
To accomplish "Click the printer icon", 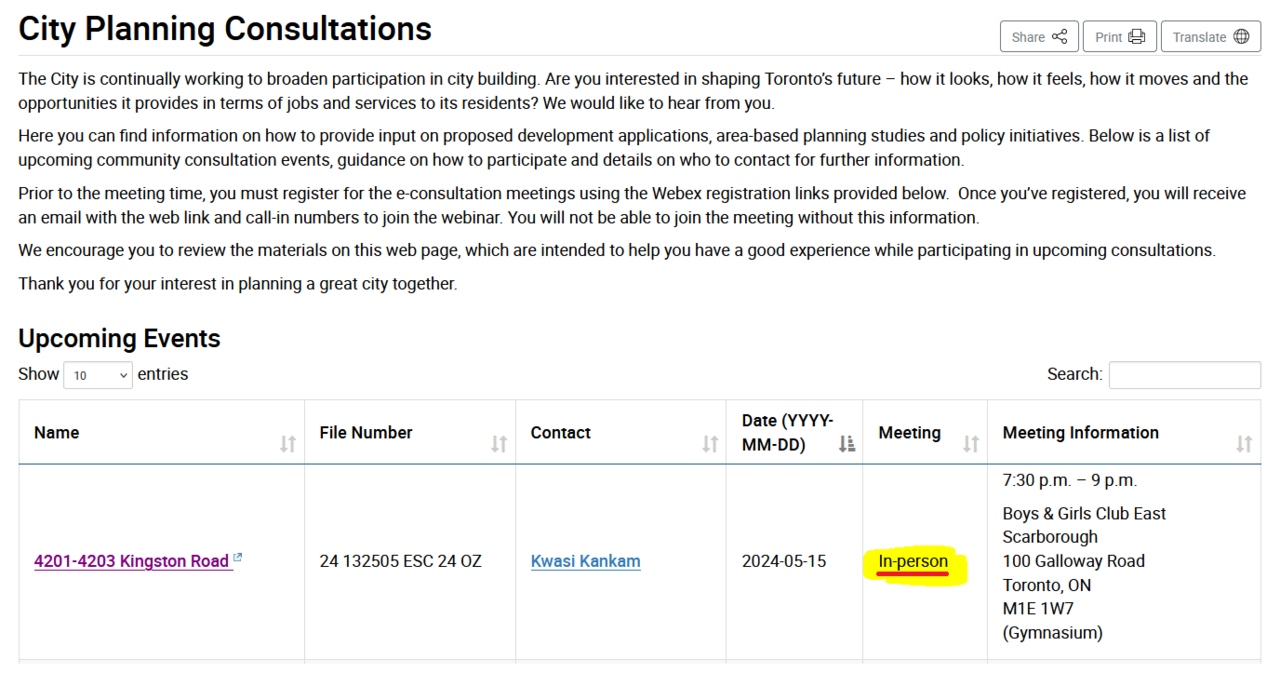I will (x=1136, y=37).
